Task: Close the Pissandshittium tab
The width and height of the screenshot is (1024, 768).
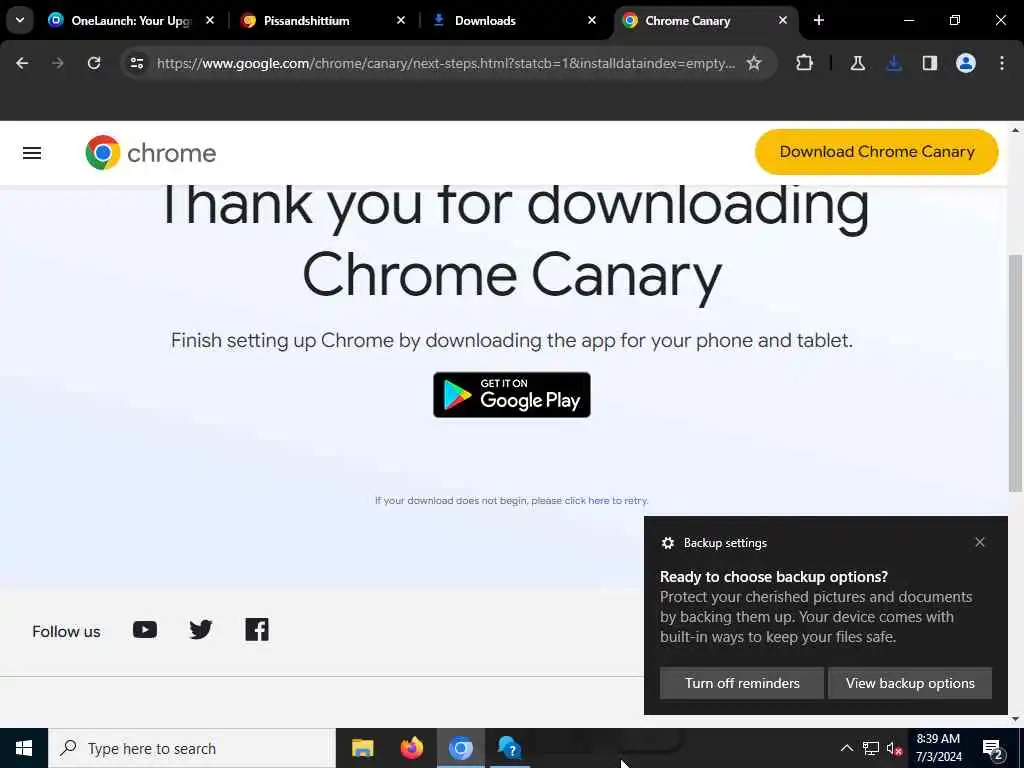Action: pos(401,20)
